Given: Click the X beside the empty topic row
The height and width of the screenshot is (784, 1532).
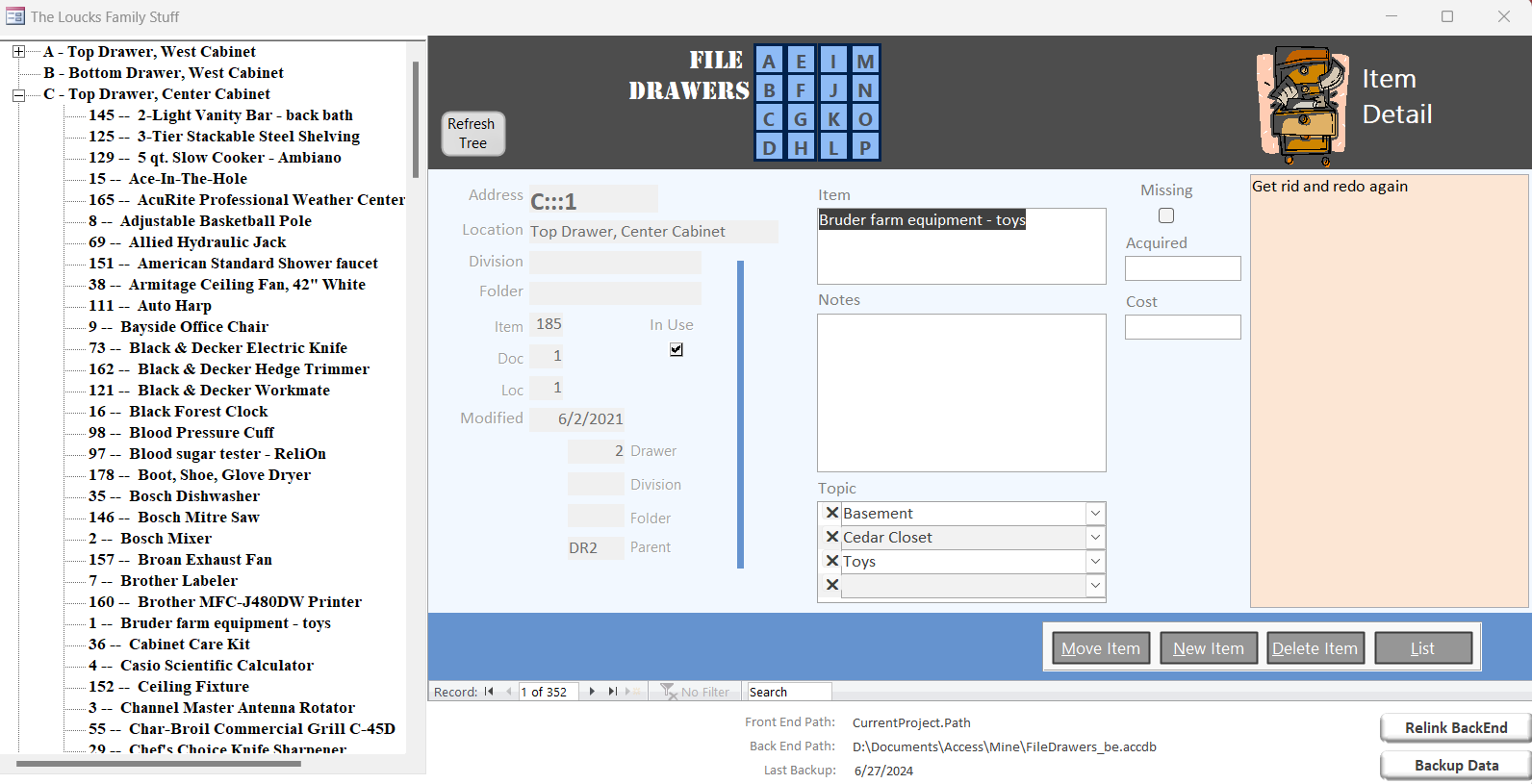Looking at the screenshot, I should 832,585.
